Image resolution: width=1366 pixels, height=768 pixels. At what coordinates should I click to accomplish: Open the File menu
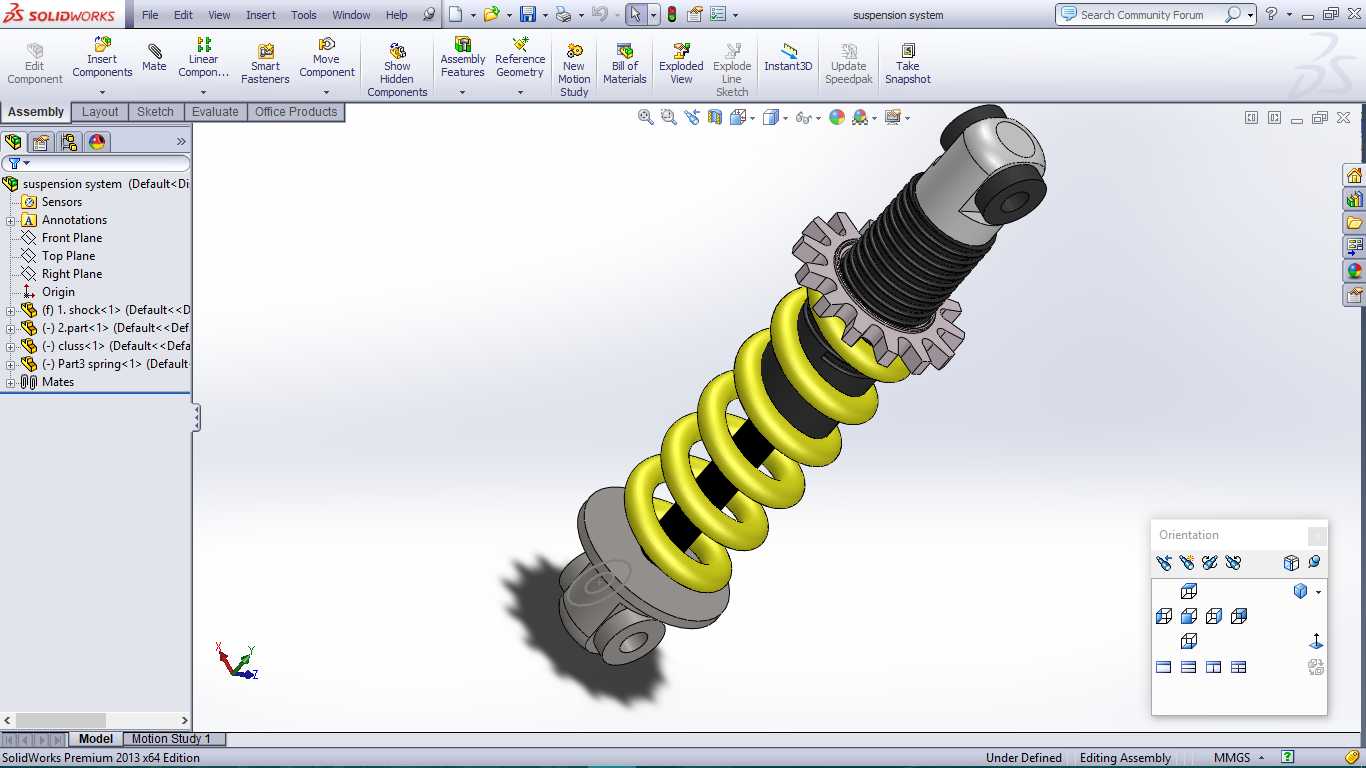pos(150,15)
